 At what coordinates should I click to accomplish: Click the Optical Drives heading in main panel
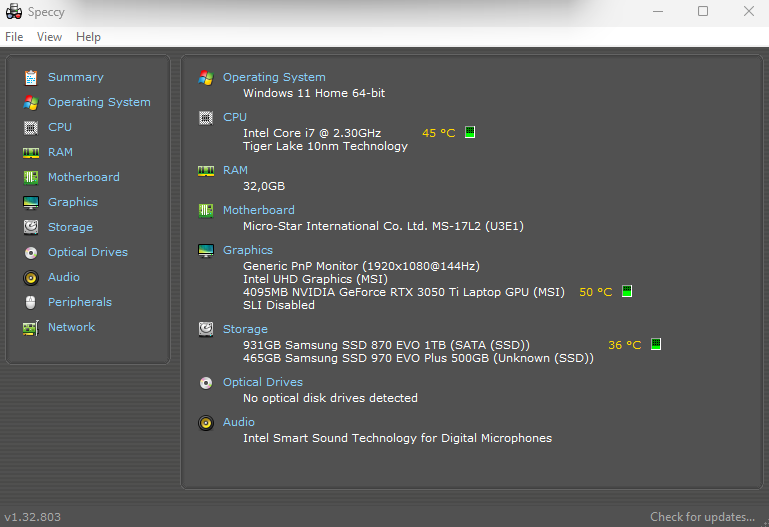click(x=263, y=382)
